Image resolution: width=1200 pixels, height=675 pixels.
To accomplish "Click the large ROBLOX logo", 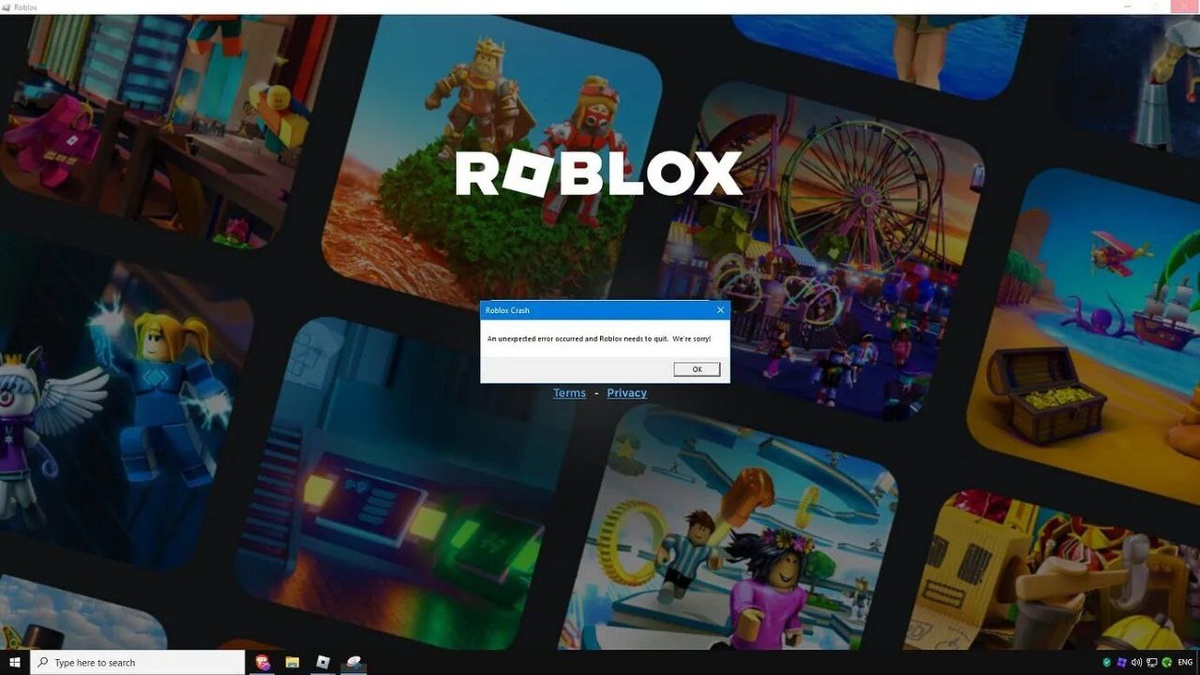I will click(x=599, y=174).
